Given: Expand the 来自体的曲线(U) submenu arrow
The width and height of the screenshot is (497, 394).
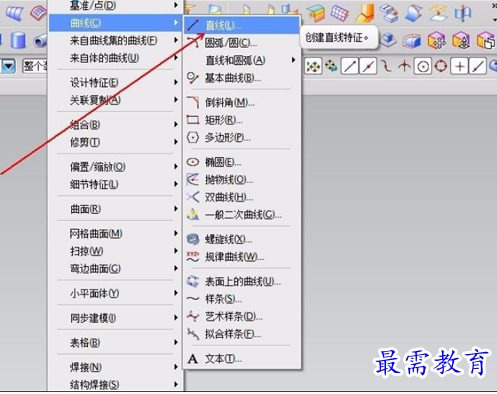Looking at the screenshot, I should point(176,58).
